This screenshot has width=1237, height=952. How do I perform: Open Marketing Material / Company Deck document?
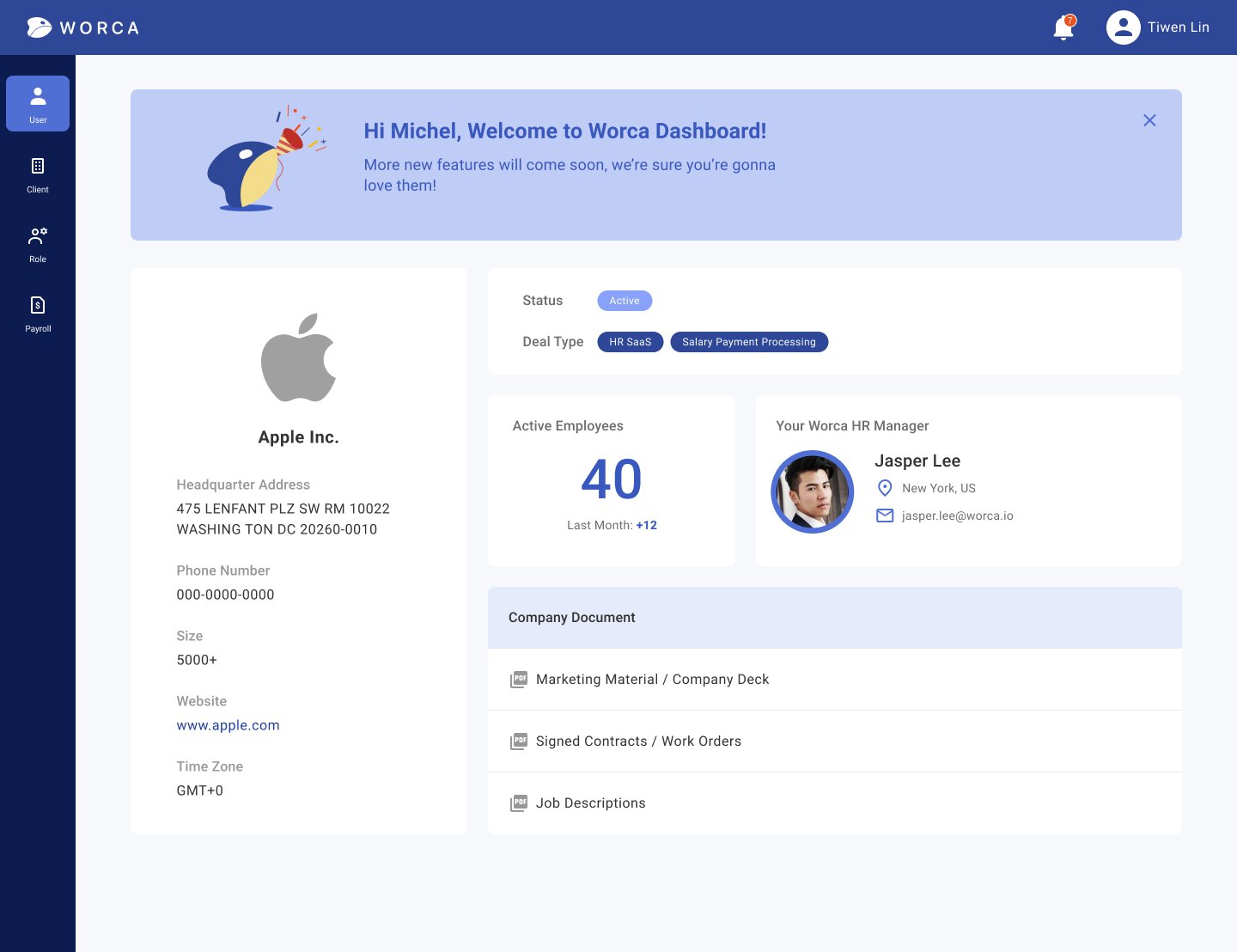835,680
